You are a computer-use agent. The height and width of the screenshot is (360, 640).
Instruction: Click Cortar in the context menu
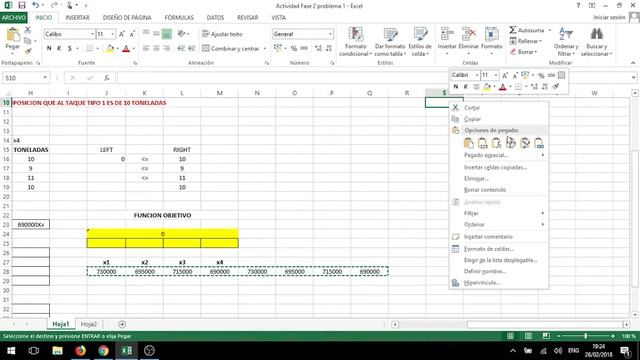click(472, 108)
